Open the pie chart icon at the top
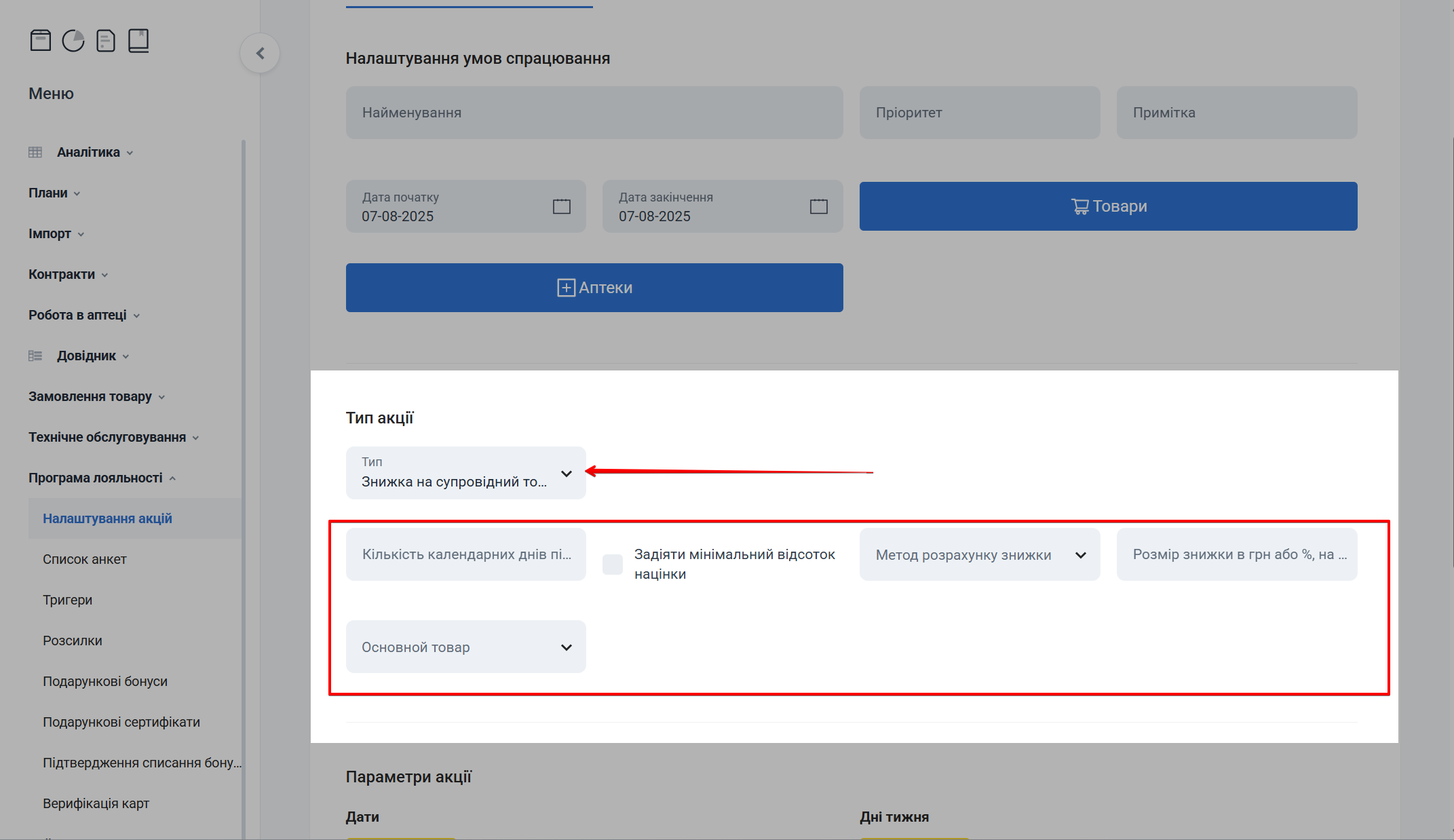This screenshot has width=1454, height=840. (73, 40)
